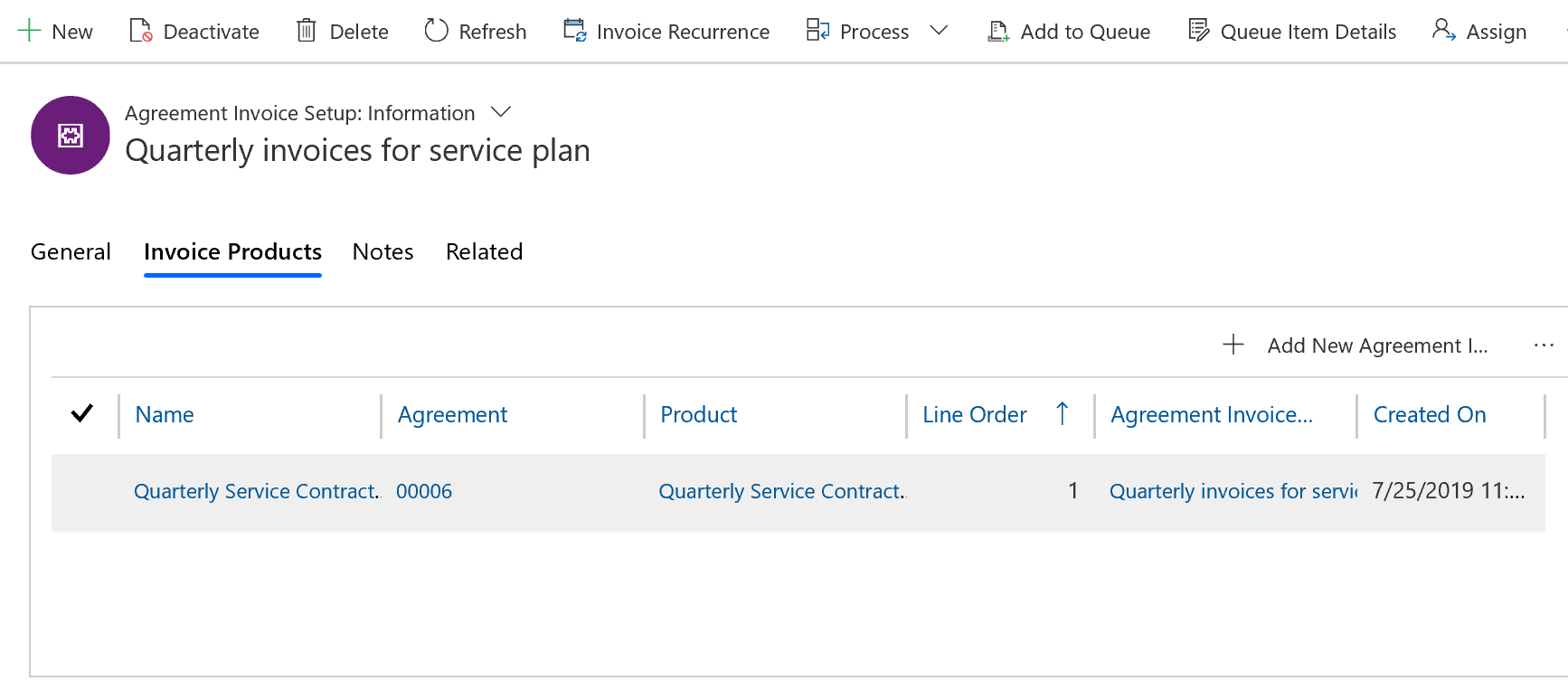This screenshot has width=1568, height=700.
Task: Toggle the select-all checkmark in grid header
Action: (82, 413)
